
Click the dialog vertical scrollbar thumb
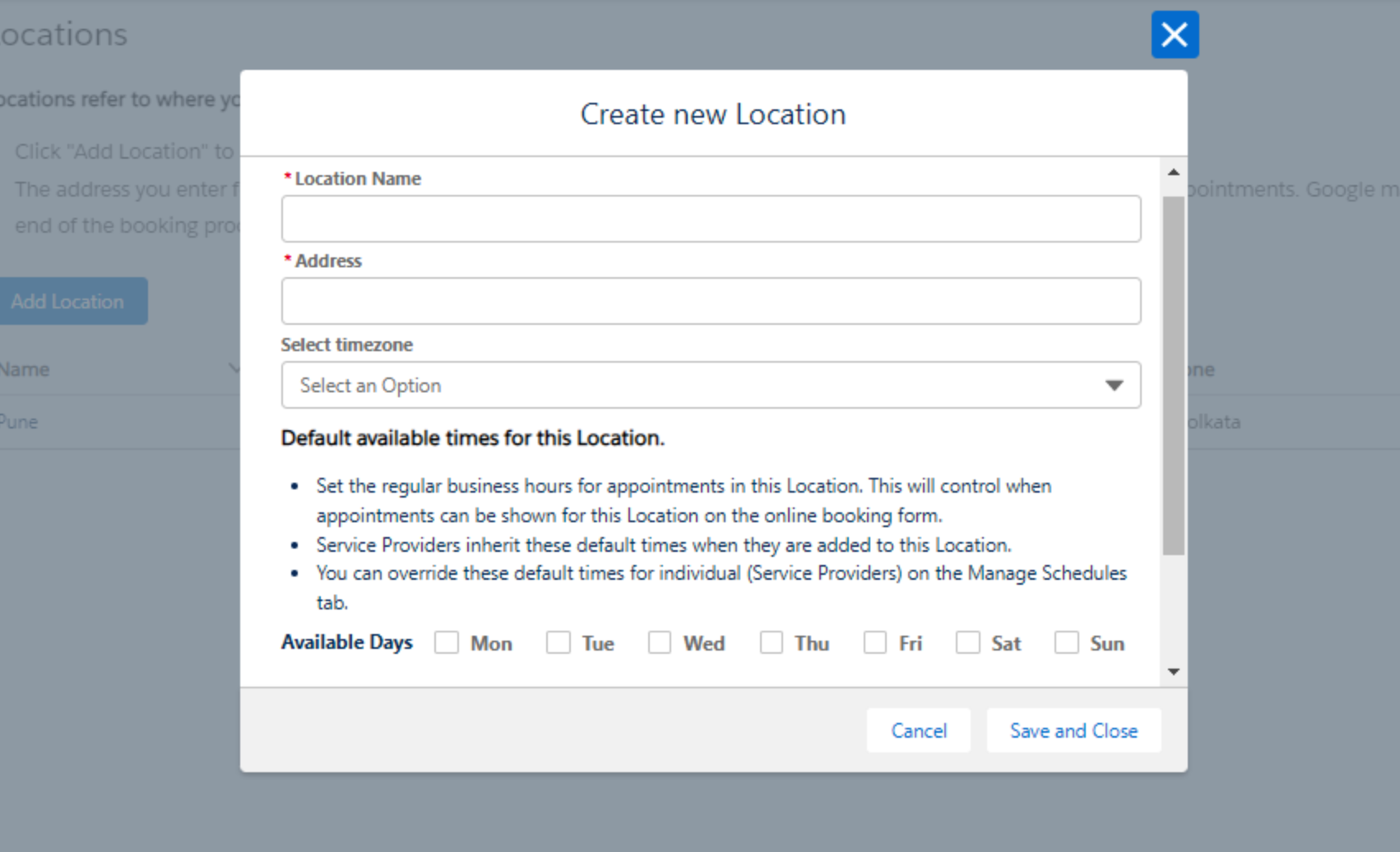click(x=1174, y=375)
